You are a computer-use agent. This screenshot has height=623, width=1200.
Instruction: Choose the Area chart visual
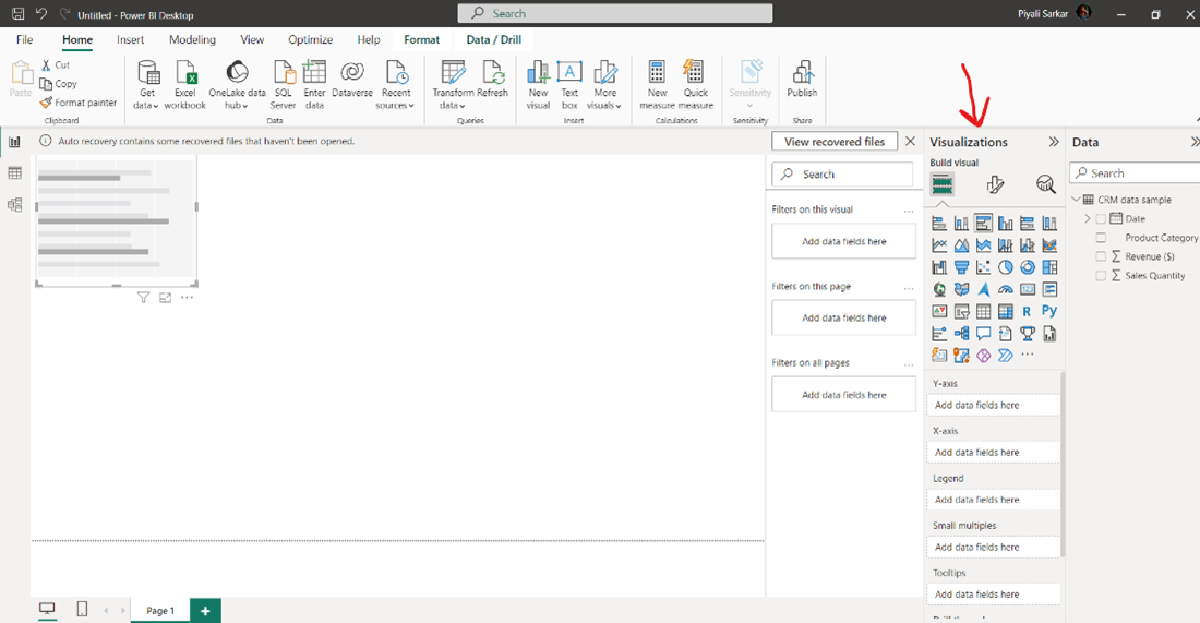[x=961, y=245]
